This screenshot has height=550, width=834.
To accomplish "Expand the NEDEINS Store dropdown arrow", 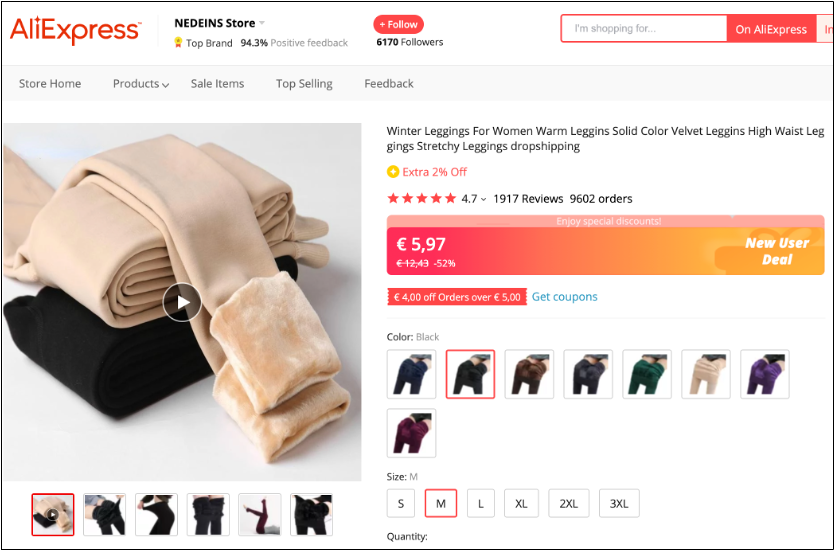I will (x=262, y=23).
